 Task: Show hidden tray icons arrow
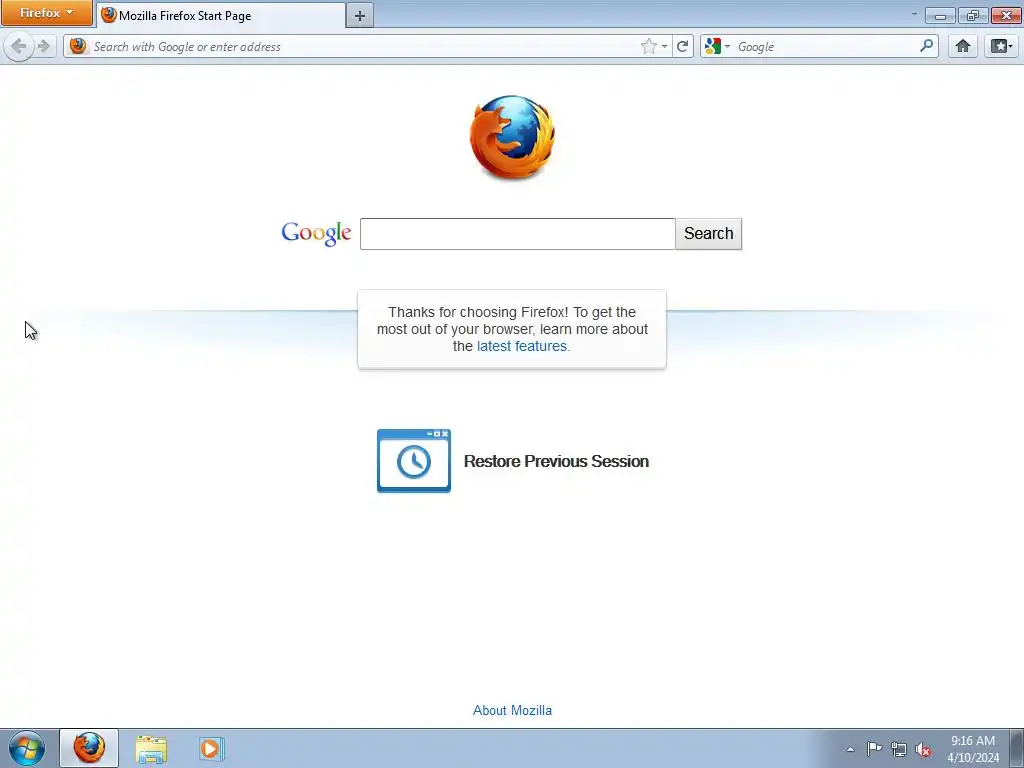pyautogui.click(x=850, y=750)
